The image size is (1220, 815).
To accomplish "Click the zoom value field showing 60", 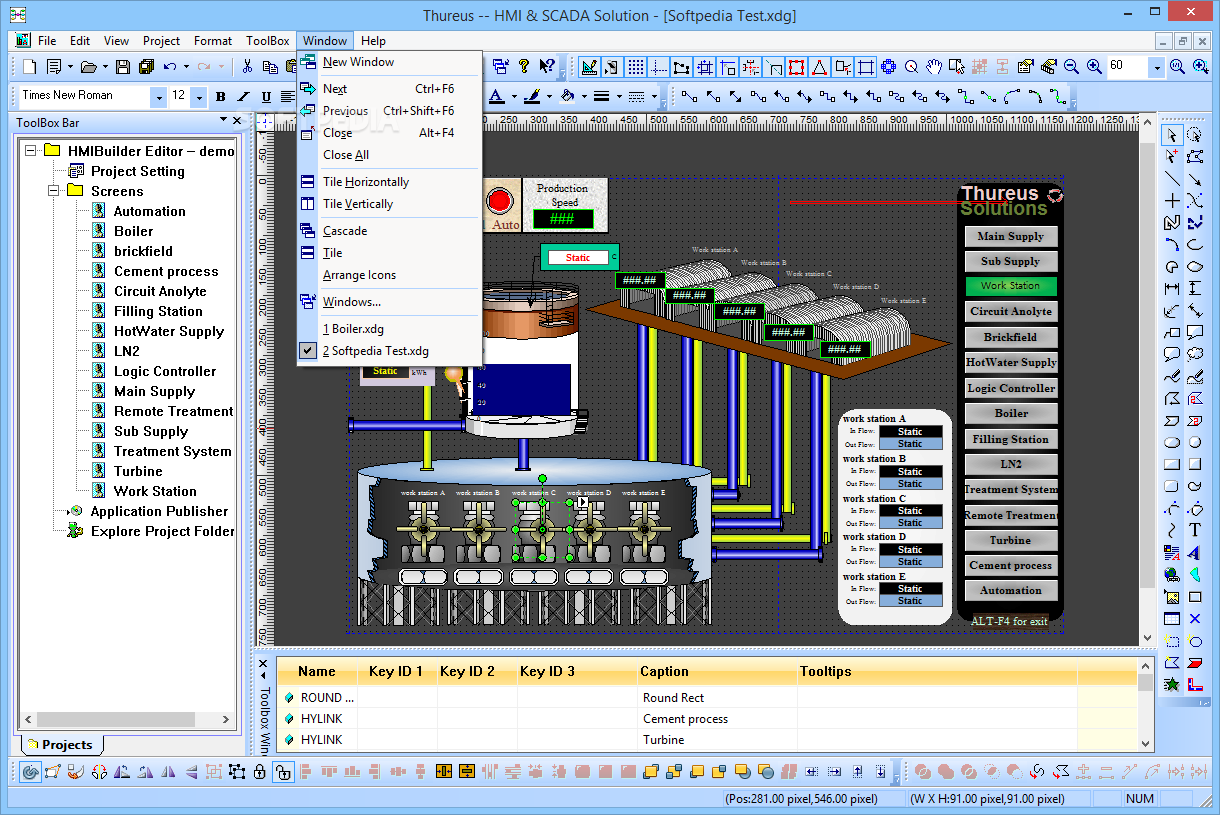I will coord(1127,67).
